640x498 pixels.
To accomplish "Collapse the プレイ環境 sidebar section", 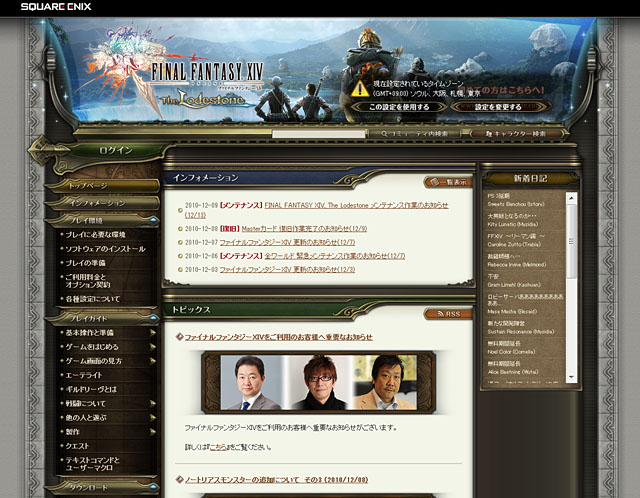I will pos(154,219).
